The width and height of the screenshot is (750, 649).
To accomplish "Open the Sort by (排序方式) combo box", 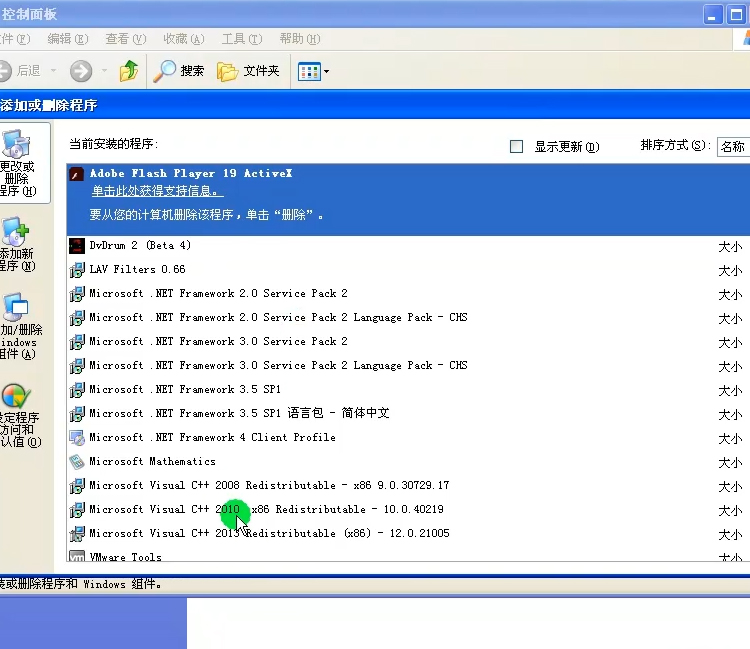I will pyautogui.click(x=733, y=146).
